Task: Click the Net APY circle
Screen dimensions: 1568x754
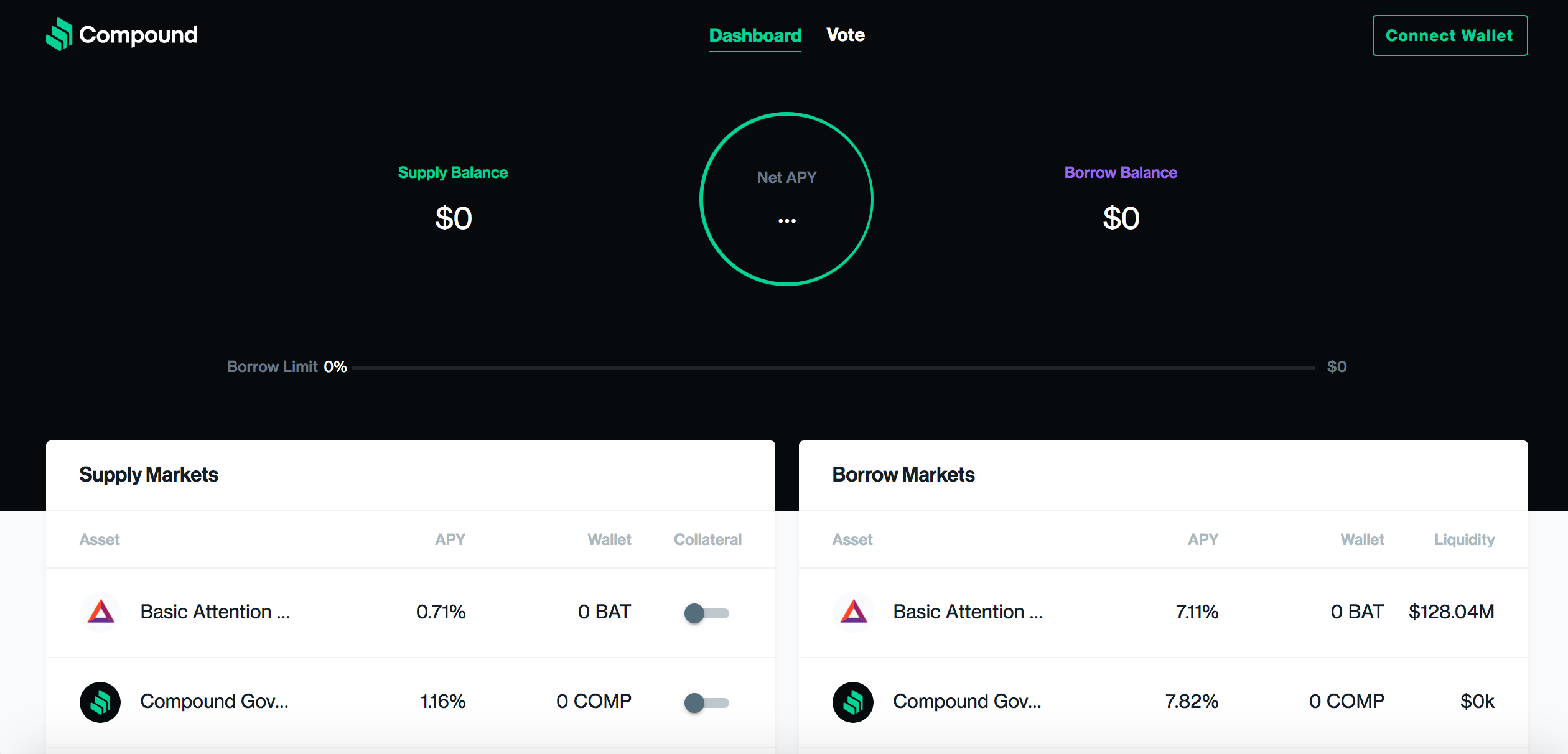Action: tap(786, 199)
